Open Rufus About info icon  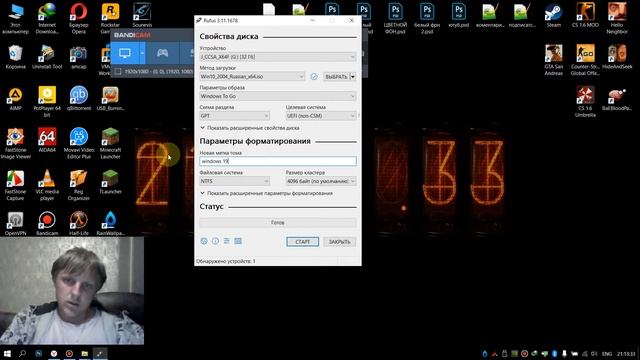coord(216,241)
